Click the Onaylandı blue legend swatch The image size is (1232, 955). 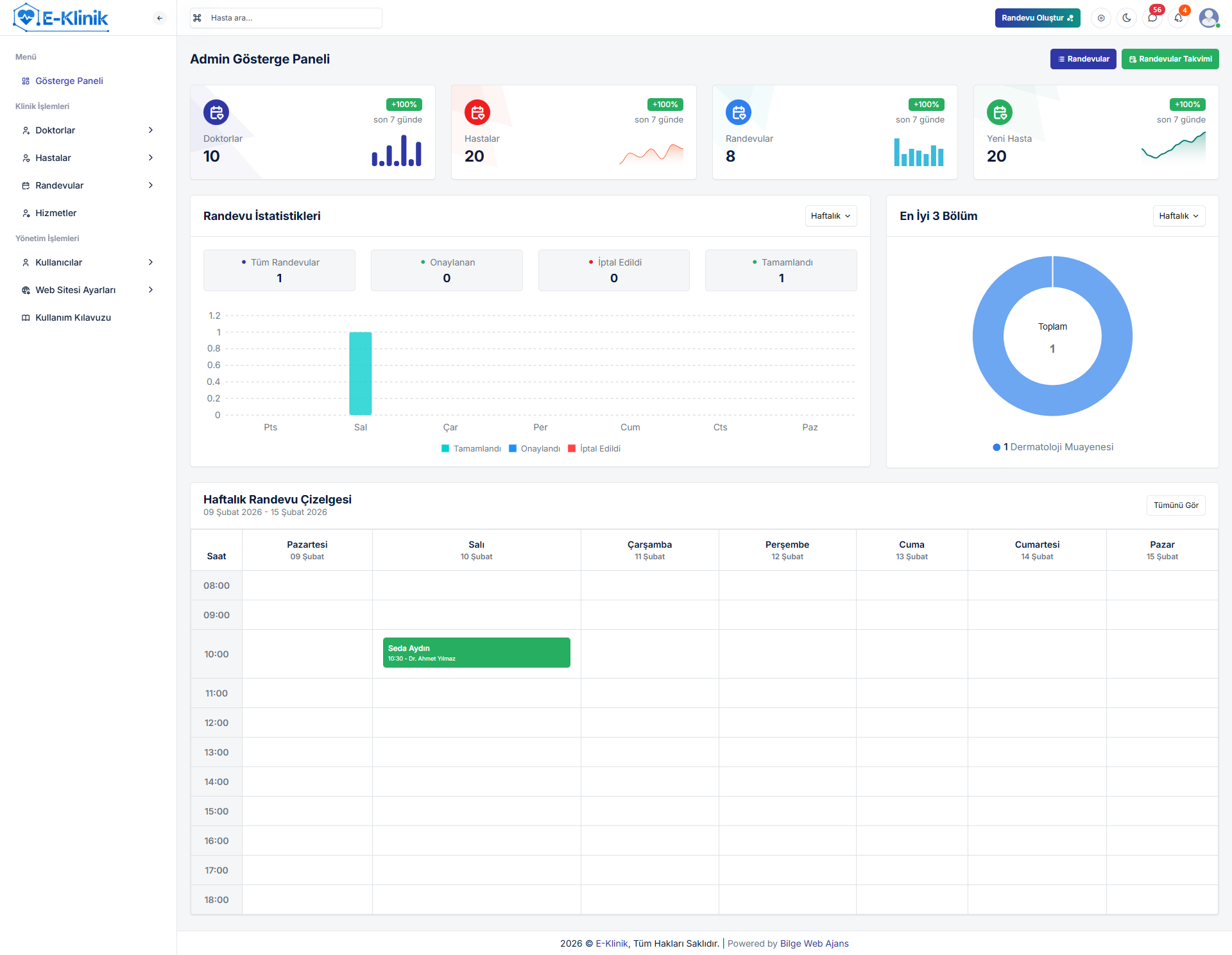(x=513, y=448)
